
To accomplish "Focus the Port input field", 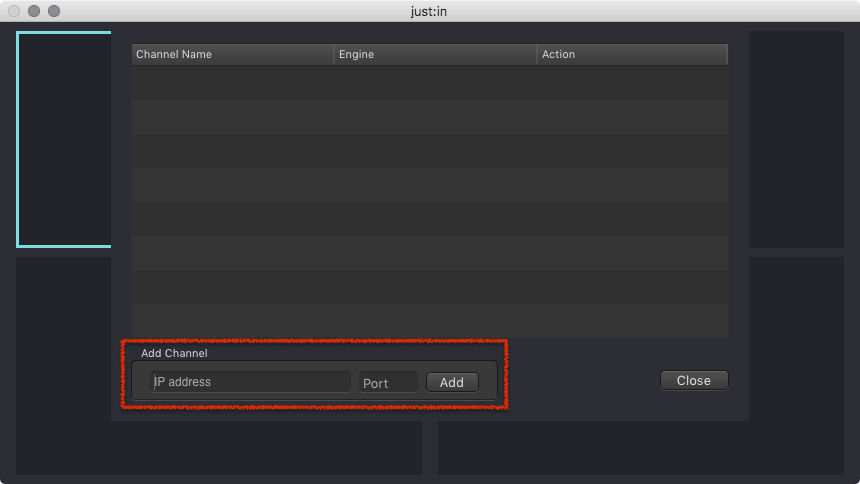I will pyautogui.click(x=388, y=382).
